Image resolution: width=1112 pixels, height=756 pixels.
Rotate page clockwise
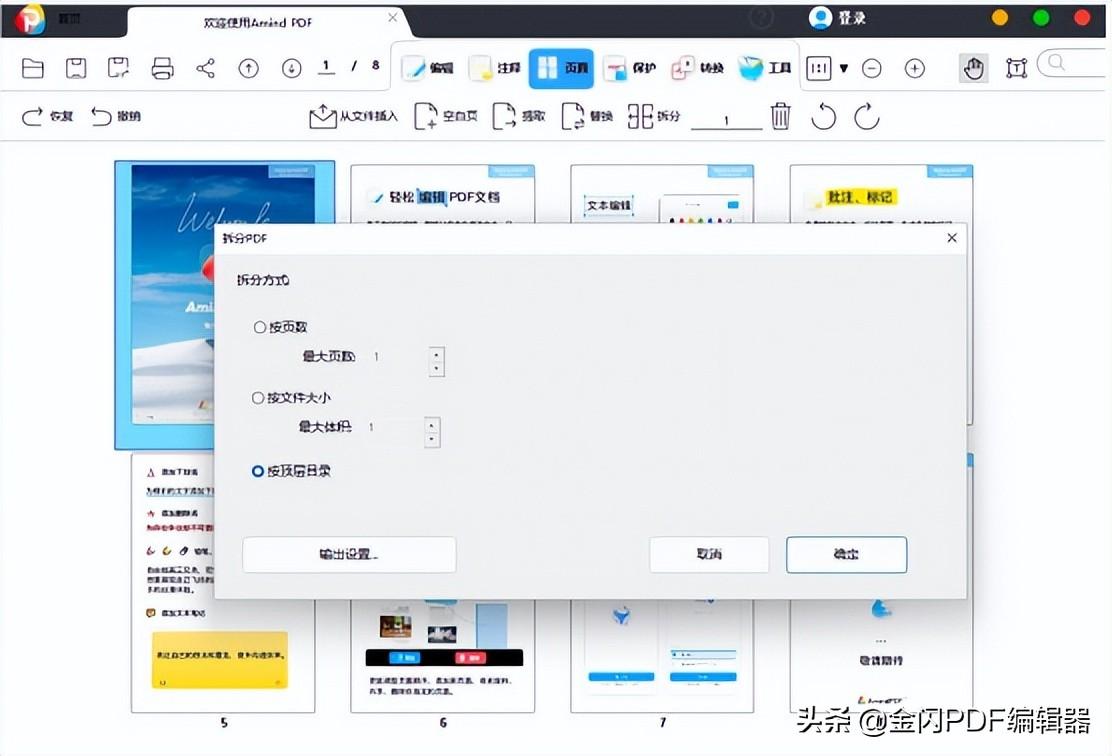867,116
